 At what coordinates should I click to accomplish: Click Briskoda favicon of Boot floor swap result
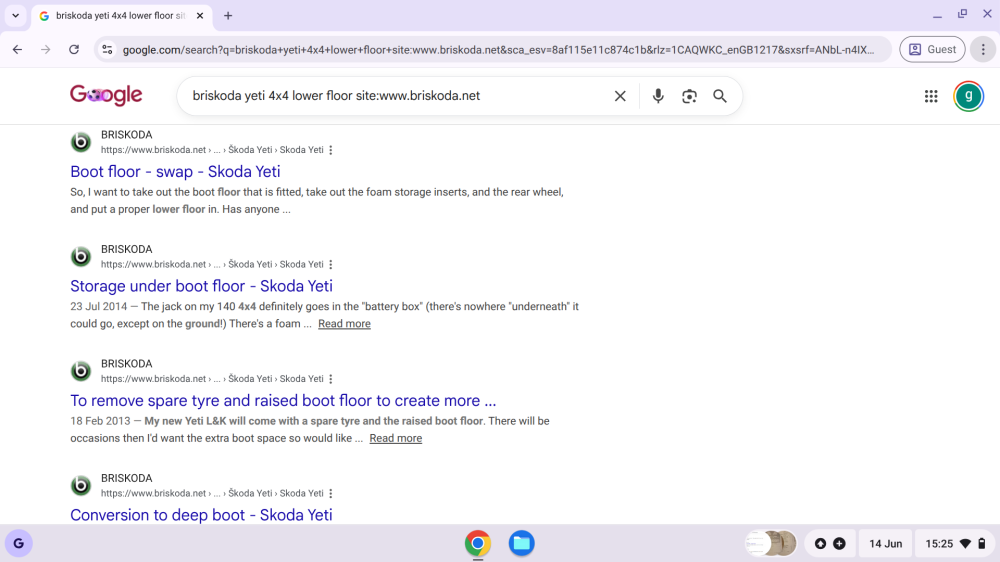pyautogui.click(x=81, y=142)
